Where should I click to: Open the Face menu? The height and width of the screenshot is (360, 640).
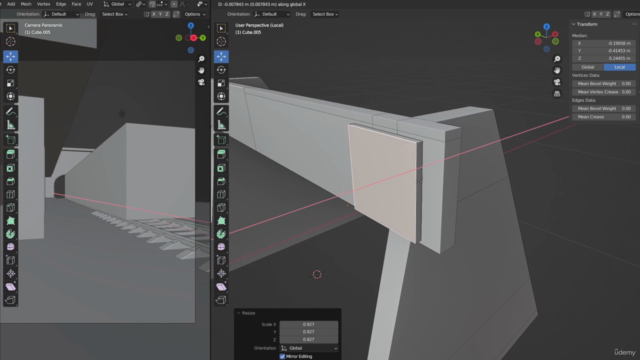pos(76,4)
